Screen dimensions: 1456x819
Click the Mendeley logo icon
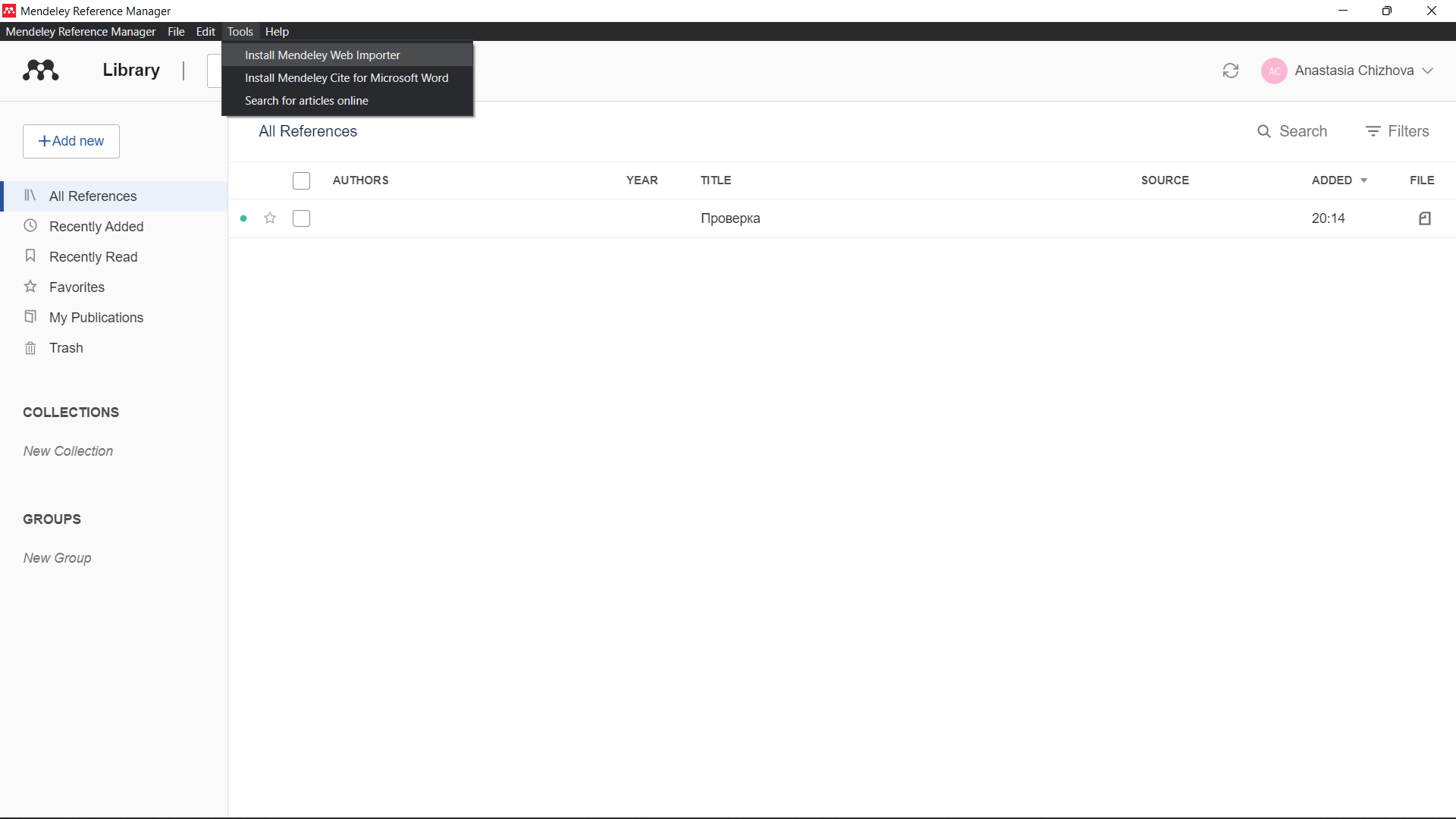(x=41, y=70)
